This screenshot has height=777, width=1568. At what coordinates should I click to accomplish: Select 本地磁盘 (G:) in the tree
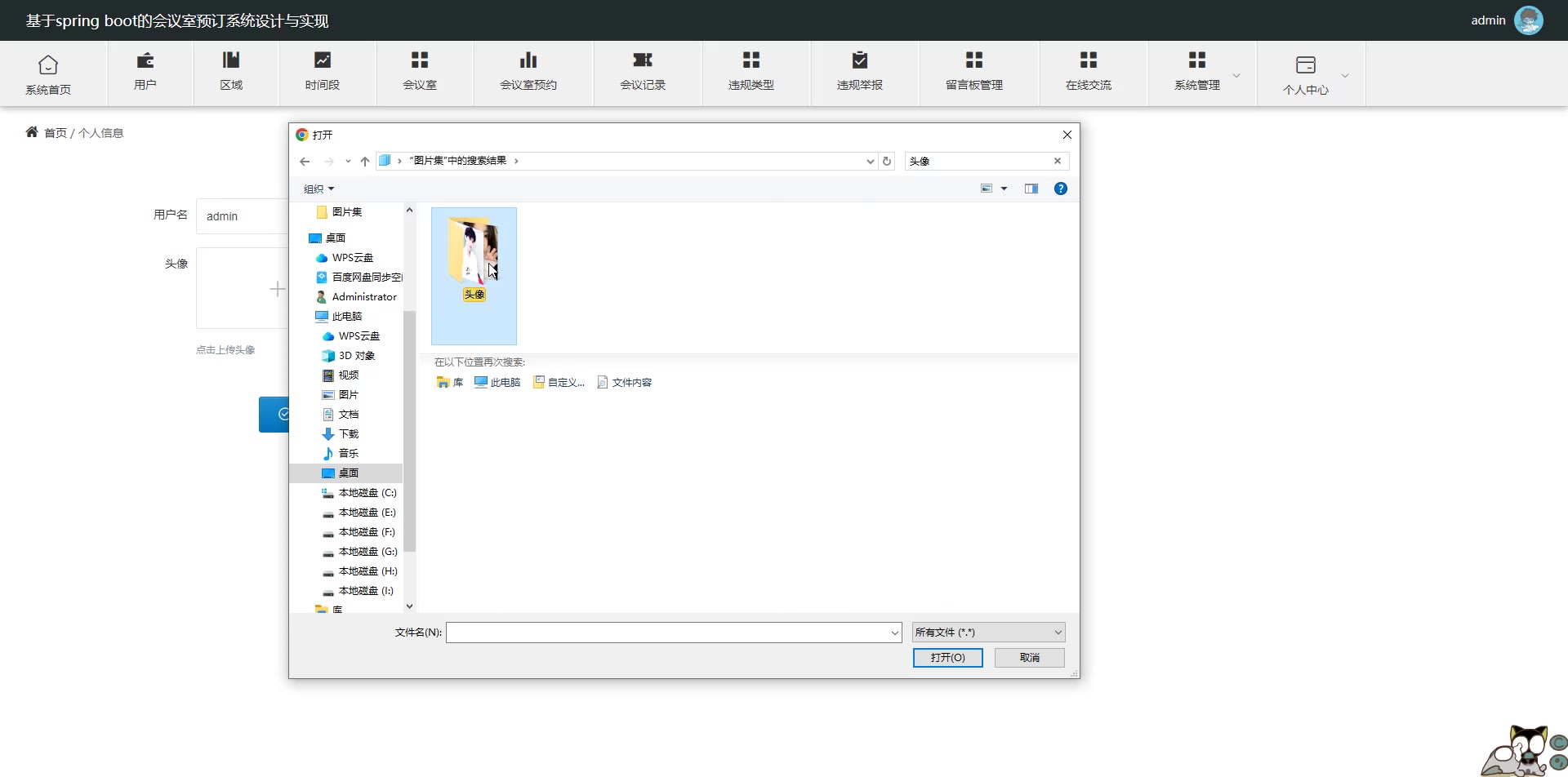coord(359,552)
